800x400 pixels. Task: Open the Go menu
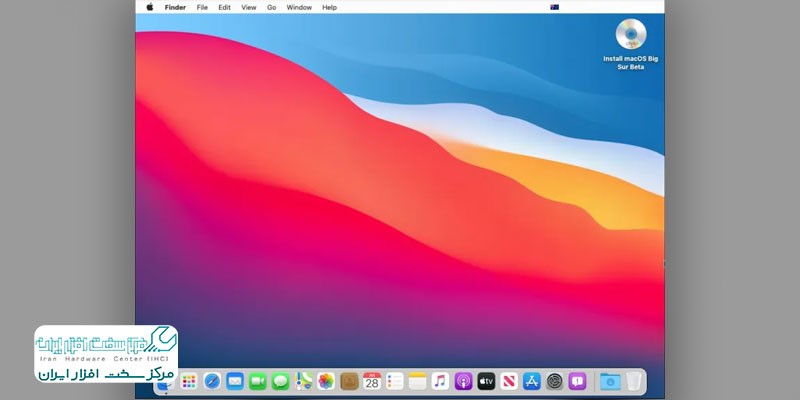point(271,7)
